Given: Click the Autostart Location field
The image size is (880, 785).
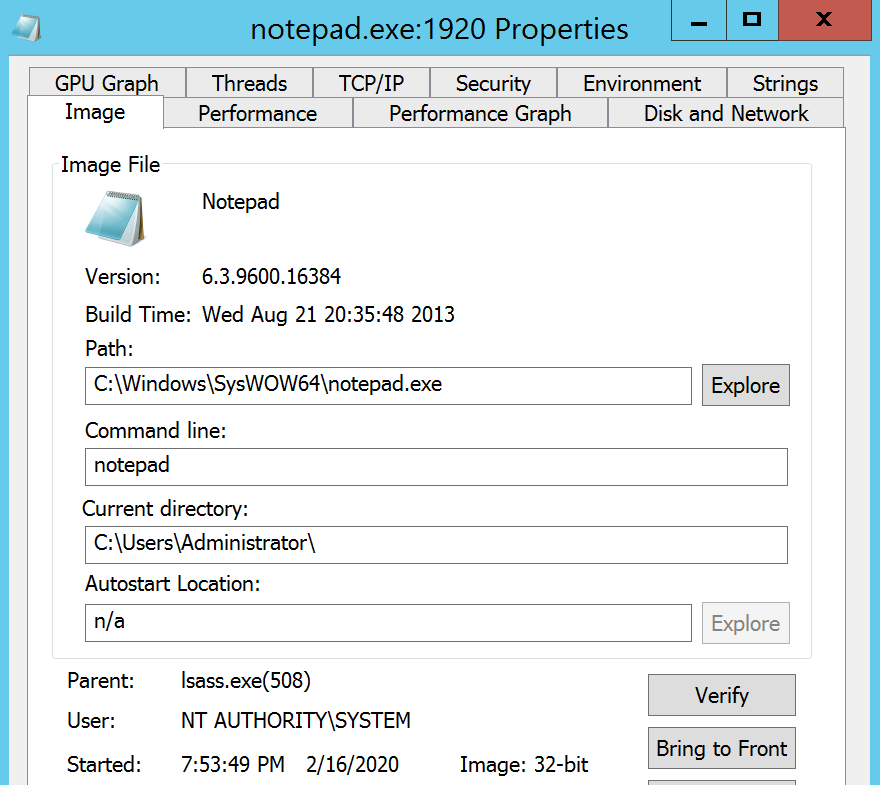Looking at the screenshot, I should 388,622.
